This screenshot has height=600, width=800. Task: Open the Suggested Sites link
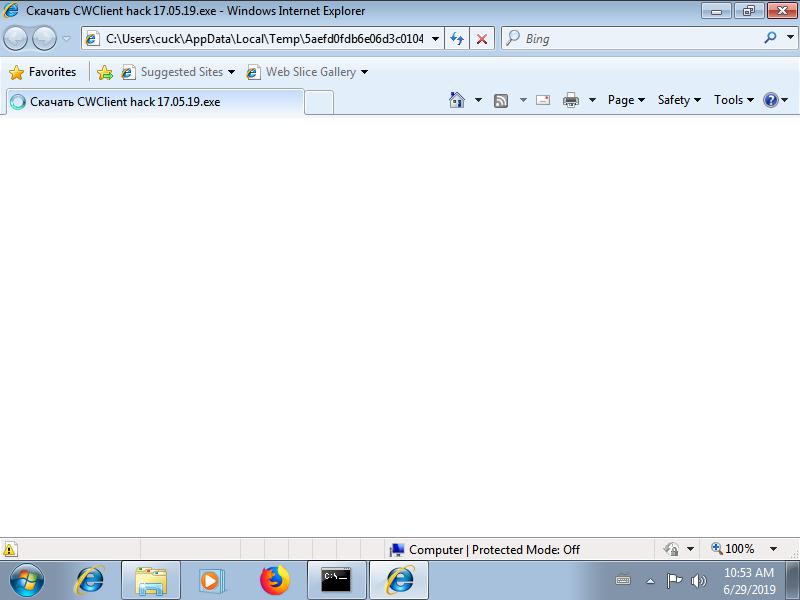tap(178, 72)
